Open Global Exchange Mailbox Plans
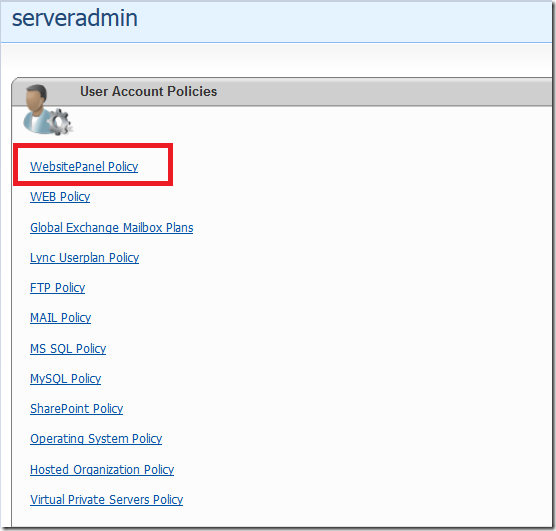556x531 pixels. point(112,227)
